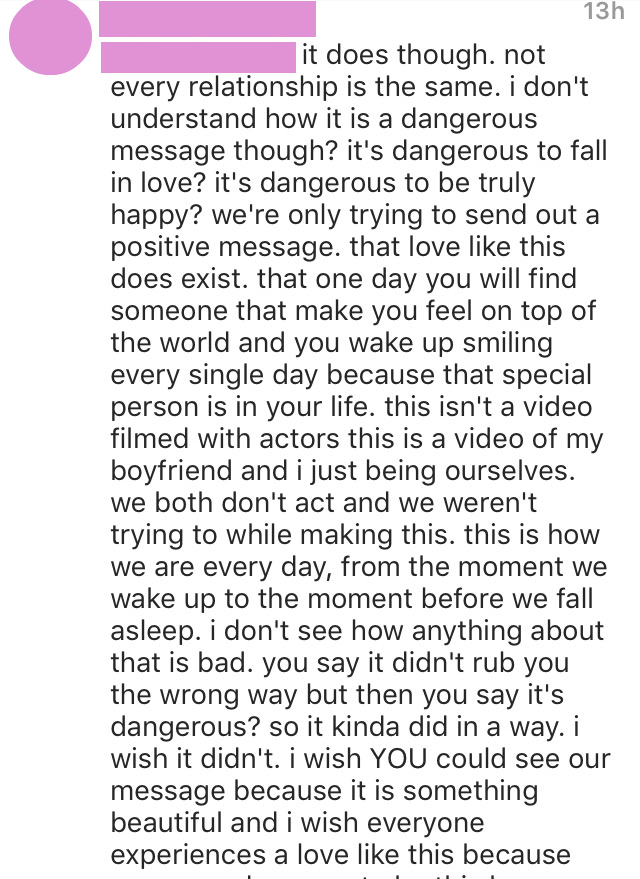Click the line starting "message though?"
This screenshot has width=640, height=879.
coord(359,151)
